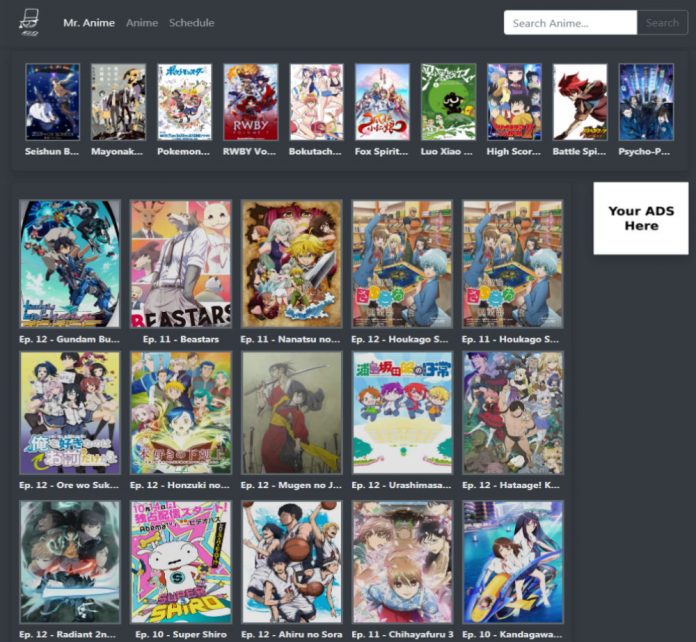Image resolution: width=696 pixels, height=642 pixels.
Task: Click the 'Ep. 12 - Gundam Bu...' title text
Action: [x=69, y=339]
